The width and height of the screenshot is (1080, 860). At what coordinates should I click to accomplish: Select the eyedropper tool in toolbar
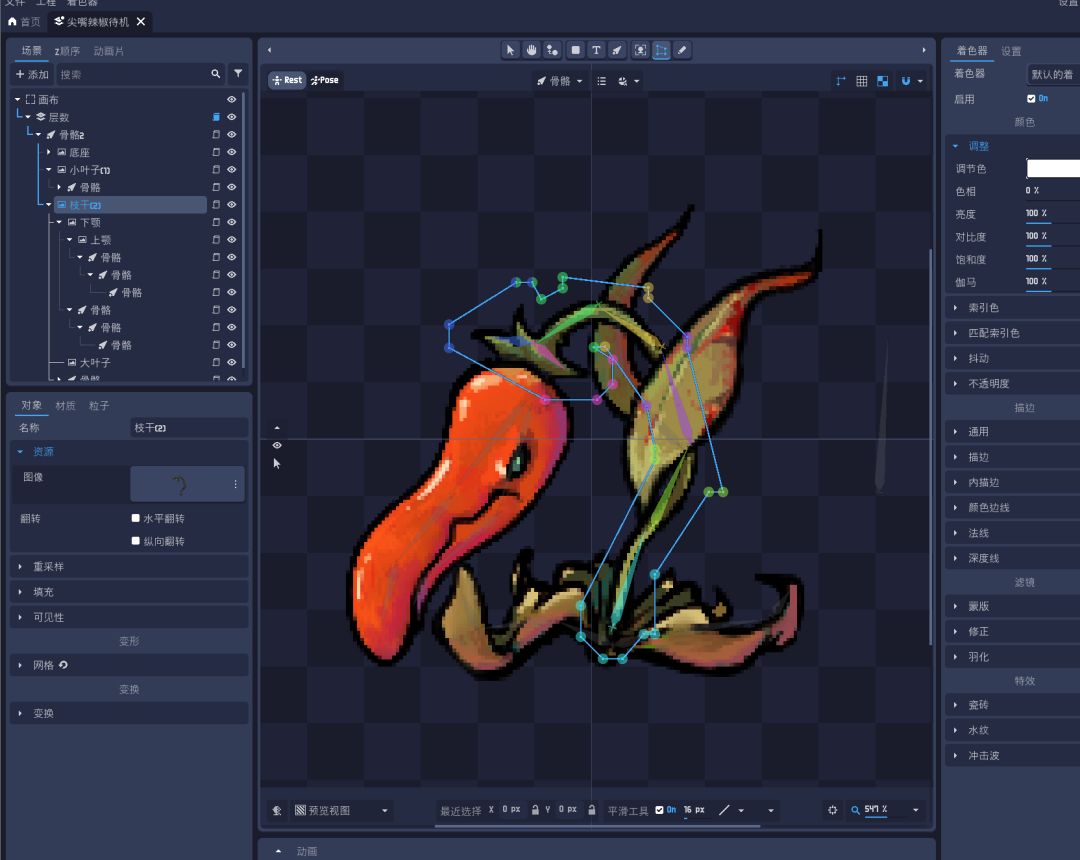[682, 50]
